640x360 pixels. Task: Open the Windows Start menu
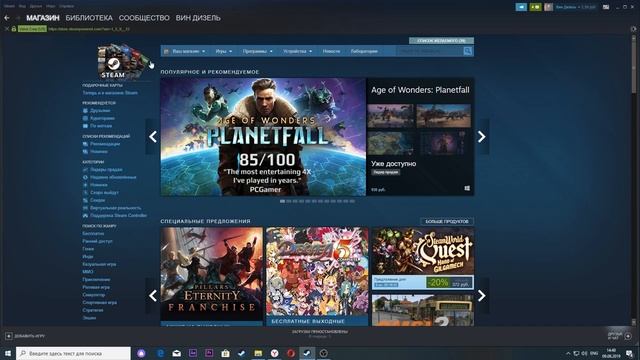(x=7, y=353)
